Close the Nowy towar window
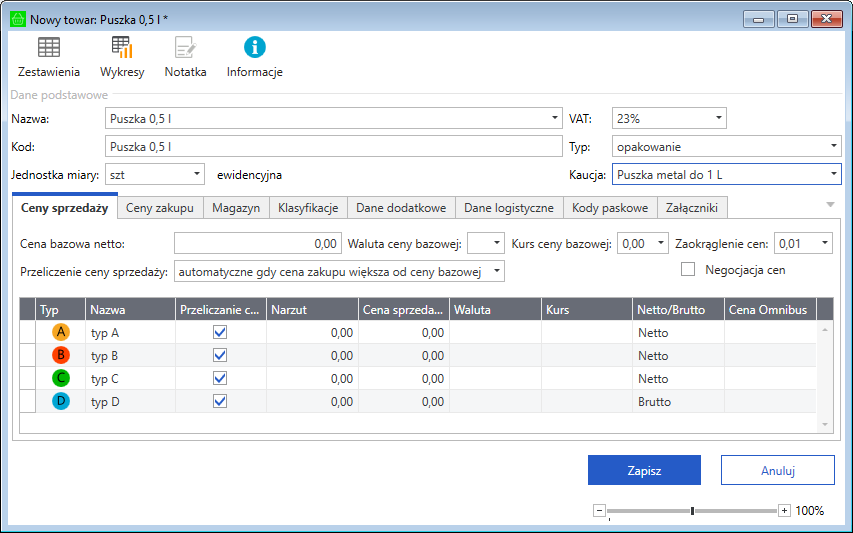853x533 pixels. click(826, 19)
